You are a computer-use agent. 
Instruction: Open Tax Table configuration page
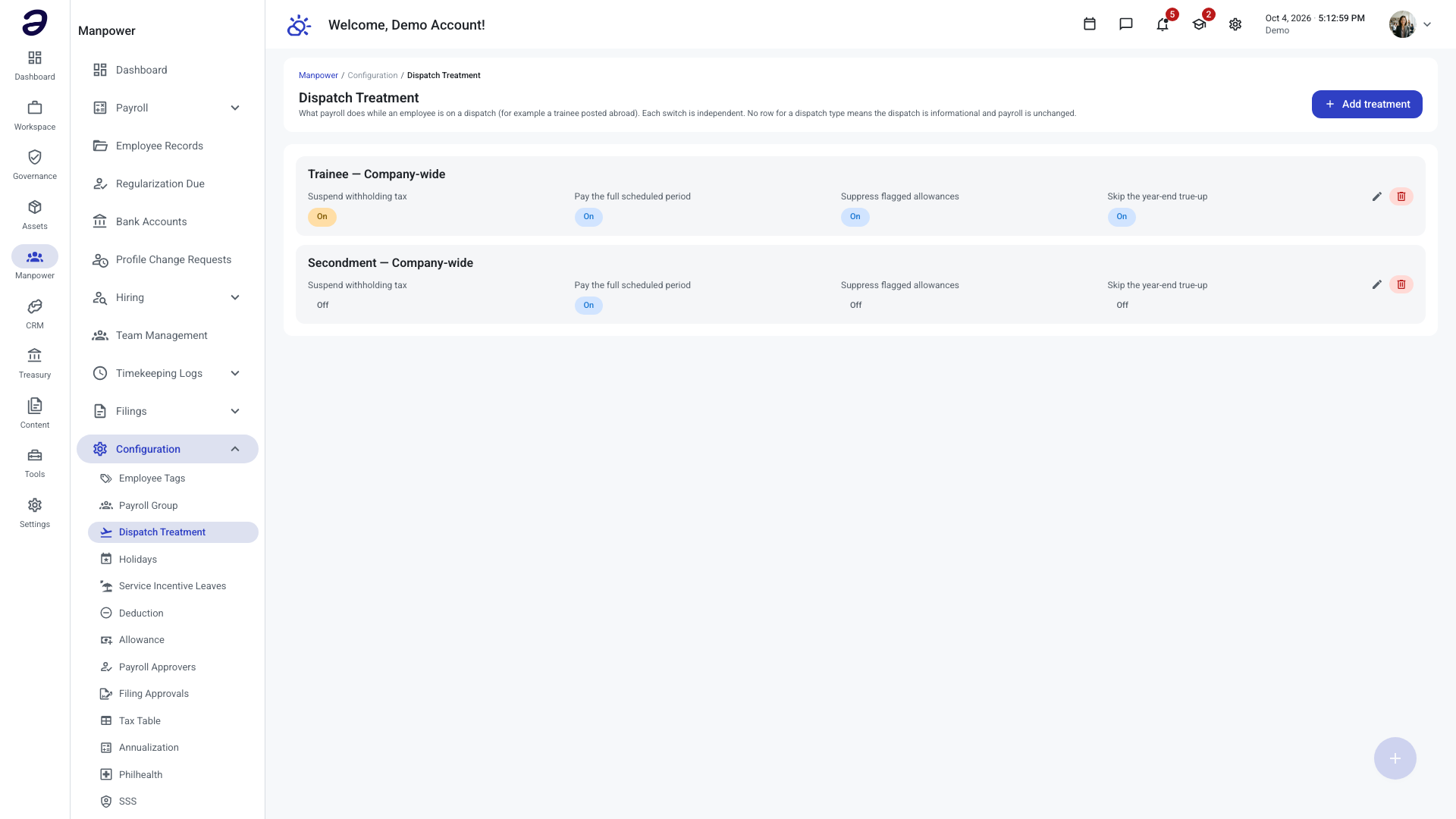tap(173, 721)
